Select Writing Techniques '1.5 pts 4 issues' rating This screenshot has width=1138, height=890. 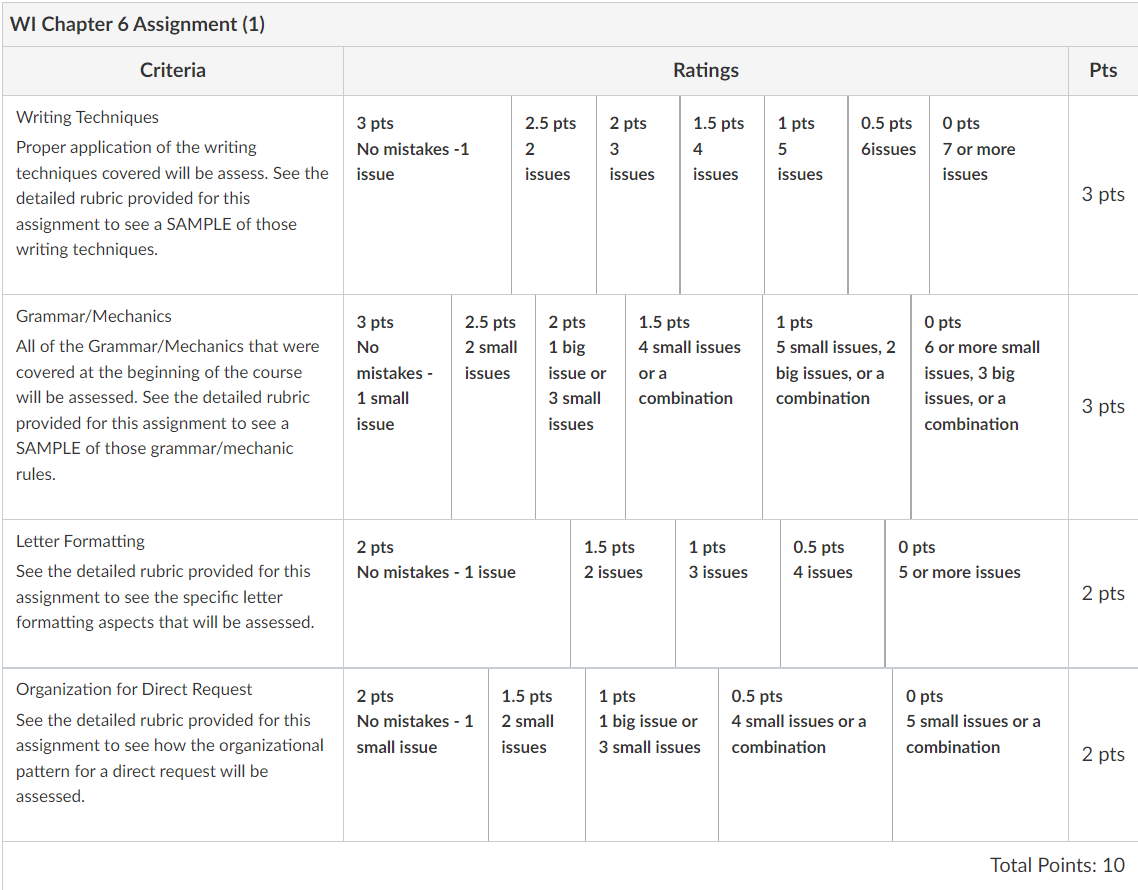tap(722, 195)
